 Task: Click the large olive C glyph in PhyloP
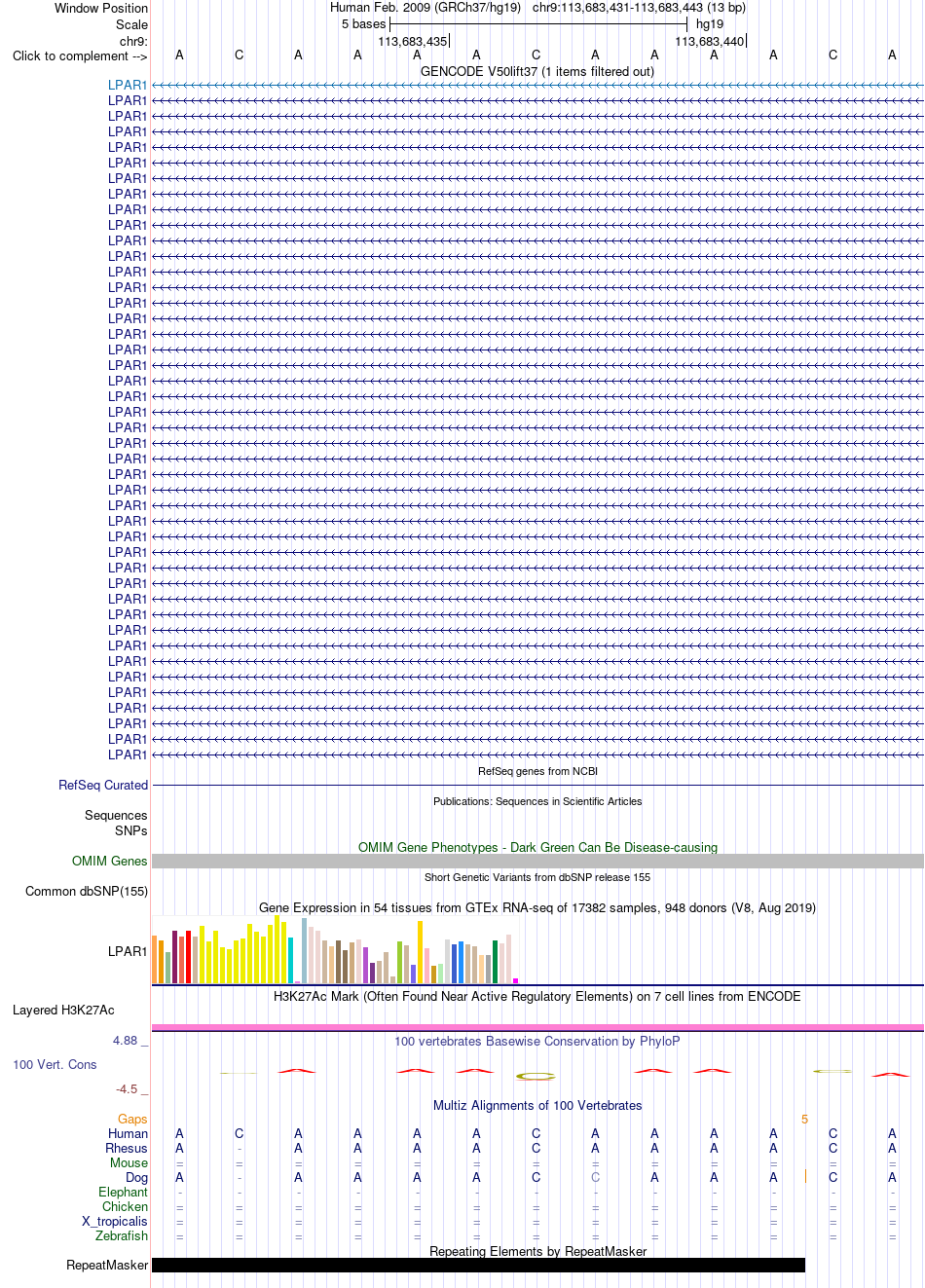(x=536, y=1076)
